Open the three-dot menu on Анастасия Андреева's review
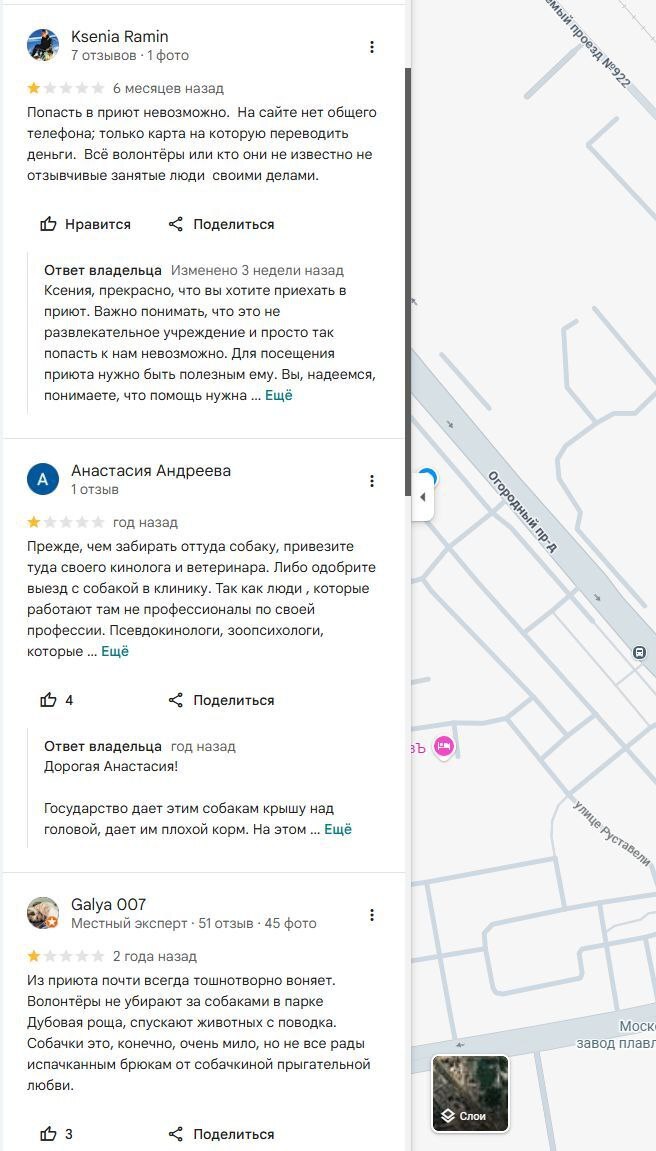 click(x=372, y=481)
